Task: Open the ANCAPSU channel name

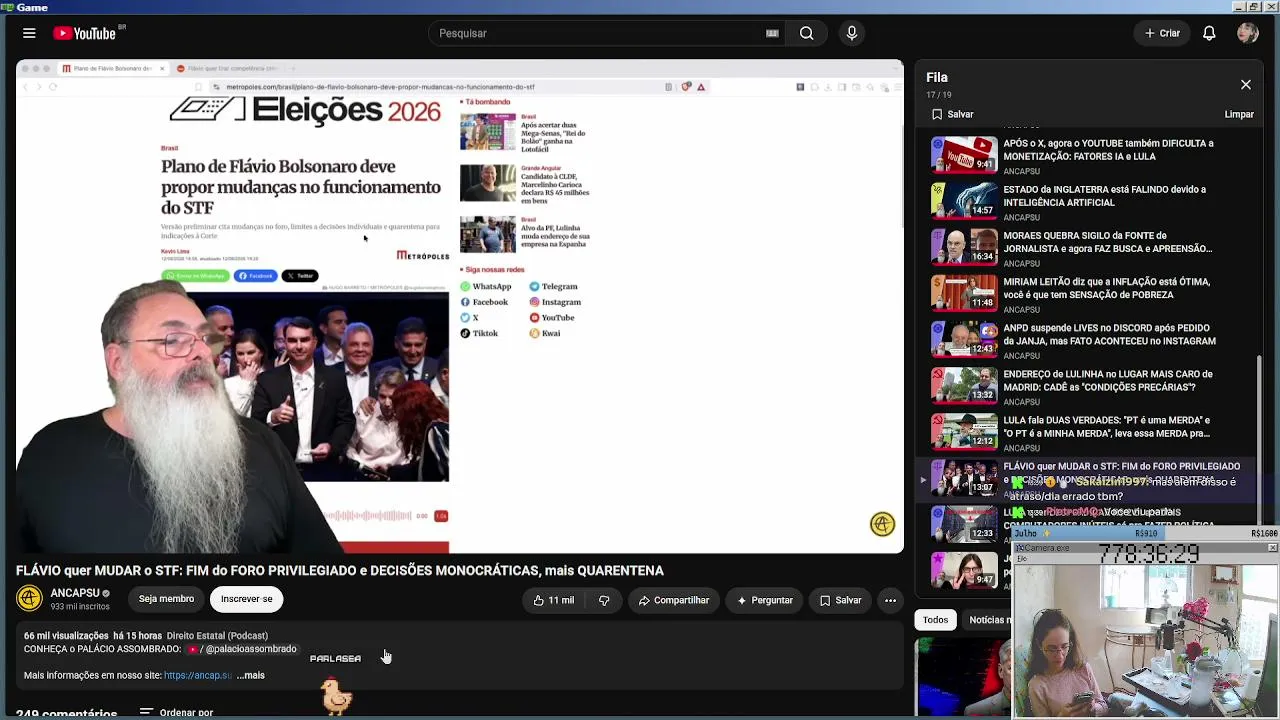Action: click(x=75, y=593)
